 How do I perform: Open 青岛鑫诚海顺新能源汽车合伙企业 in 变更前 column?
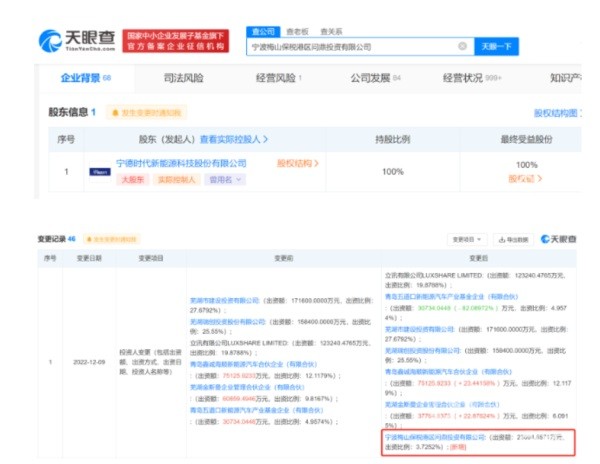pyautogui.click(x=254, y=364)
